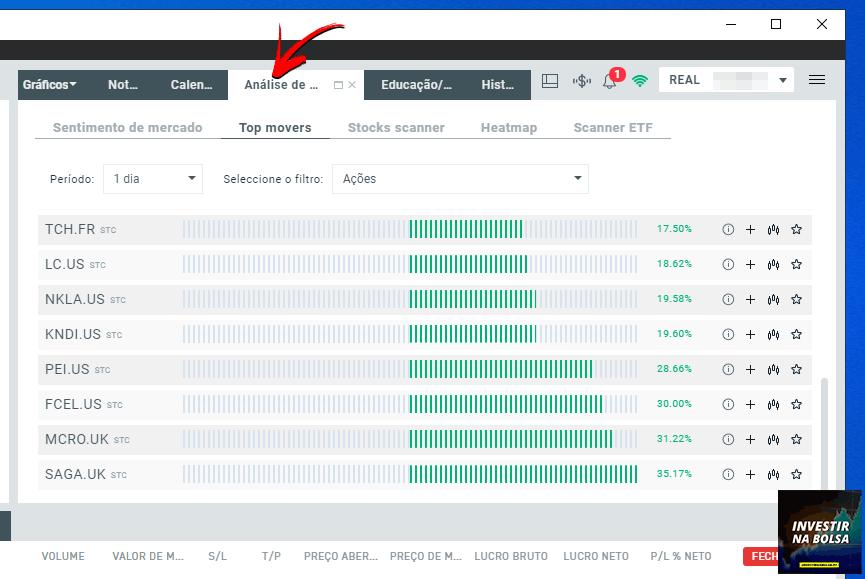Detach the Análise de tab window
Viewport: 865px width, 579px height.
click(338, 85)
